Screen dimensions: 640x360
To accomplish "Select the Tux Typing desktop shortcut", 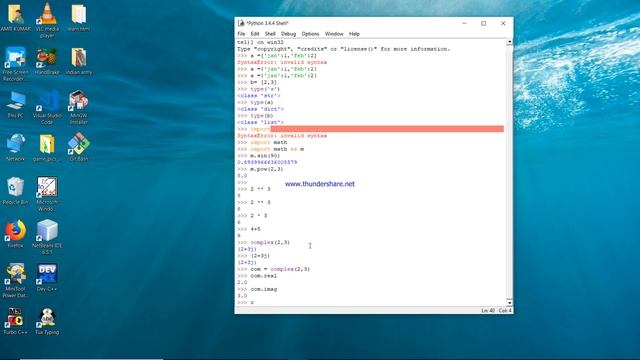I will [47, 321].
